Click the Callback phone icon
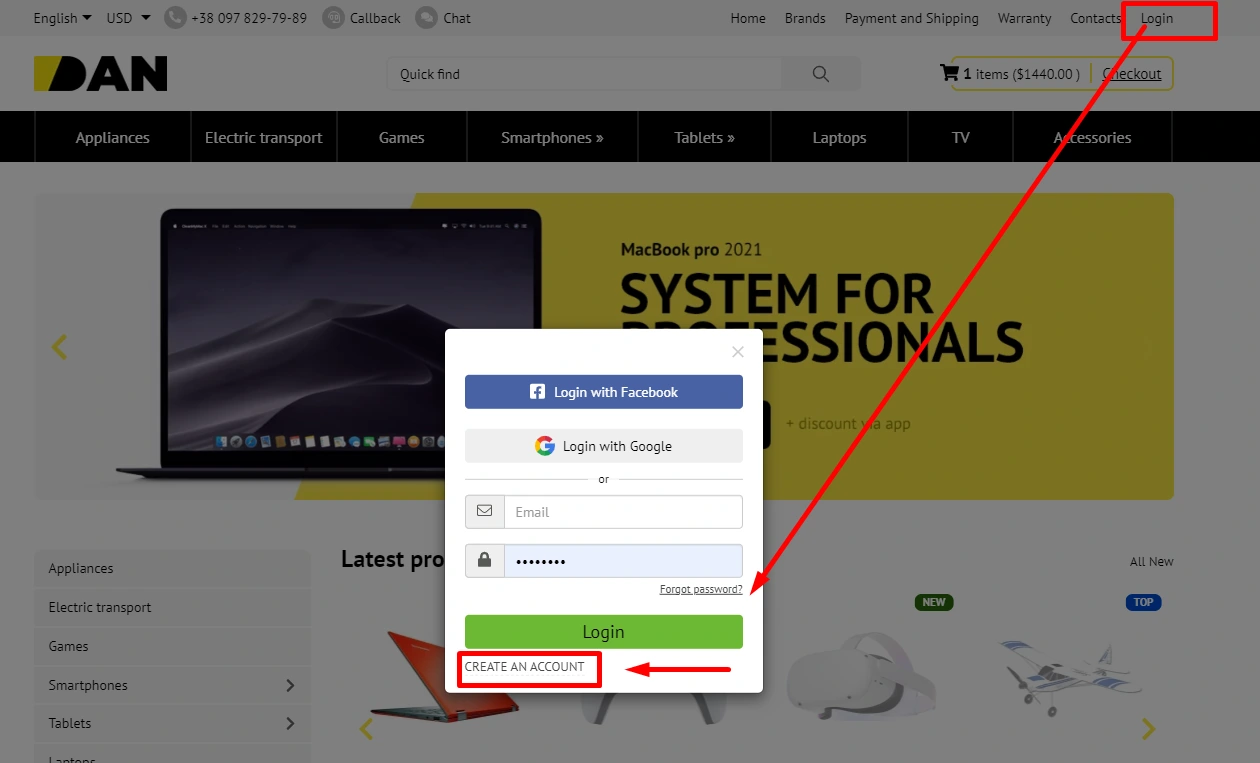 click(x=334, y=18)
